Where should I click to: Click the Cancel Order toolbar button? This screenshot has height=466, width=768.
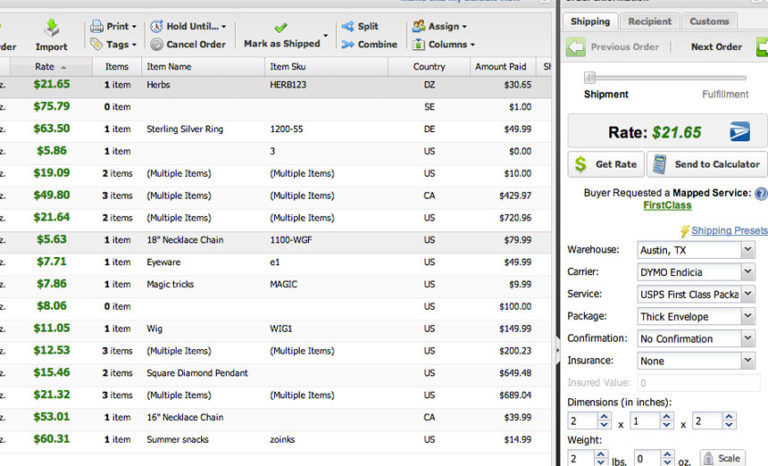click(188, 44)
